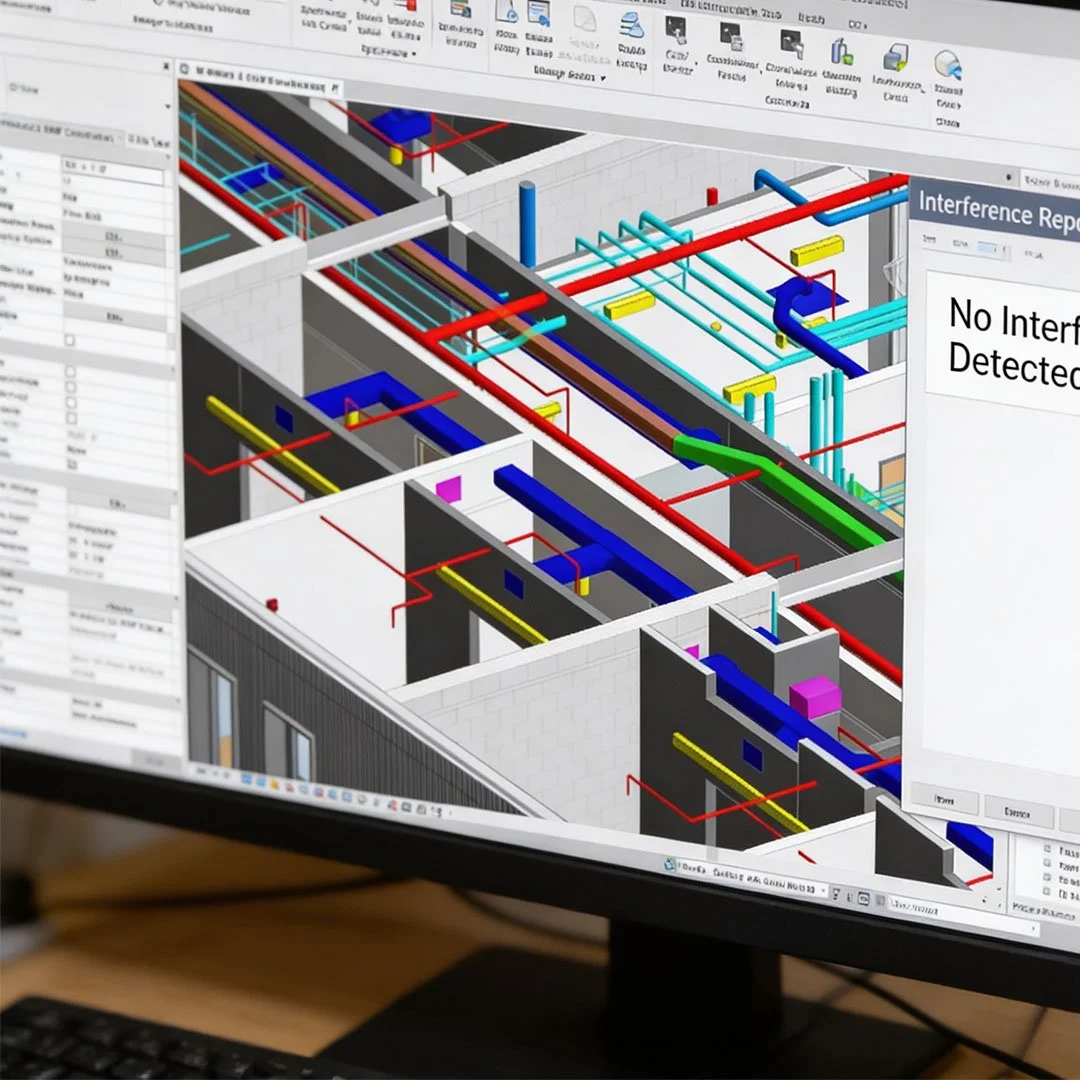Screen dimensions: 1080x1080
Task: Tick the lone checkbox below the Edit buttons
Action: click(70, 340)
